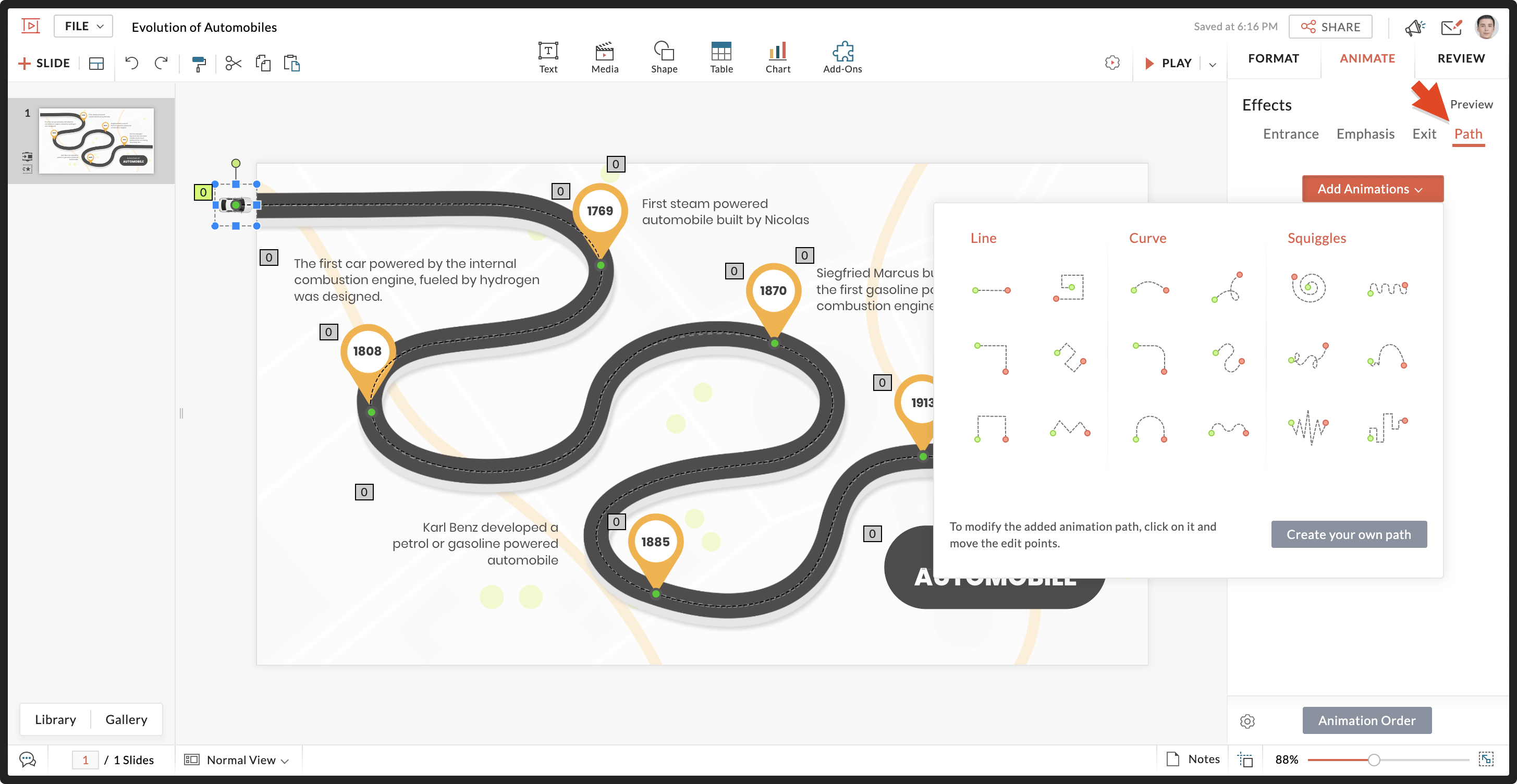Open the FILE dropdown menu

[x=83, y=27]
